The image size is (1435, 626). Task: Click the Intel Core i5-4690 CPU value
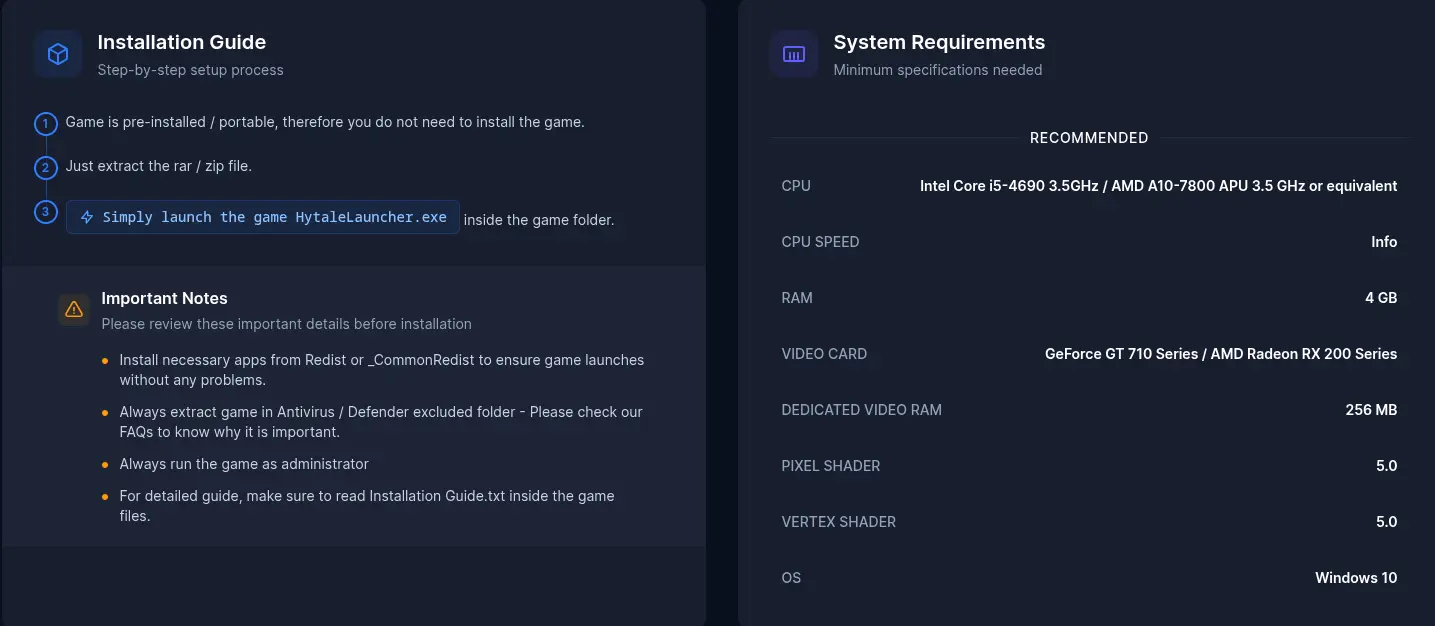coord(1158,186)
